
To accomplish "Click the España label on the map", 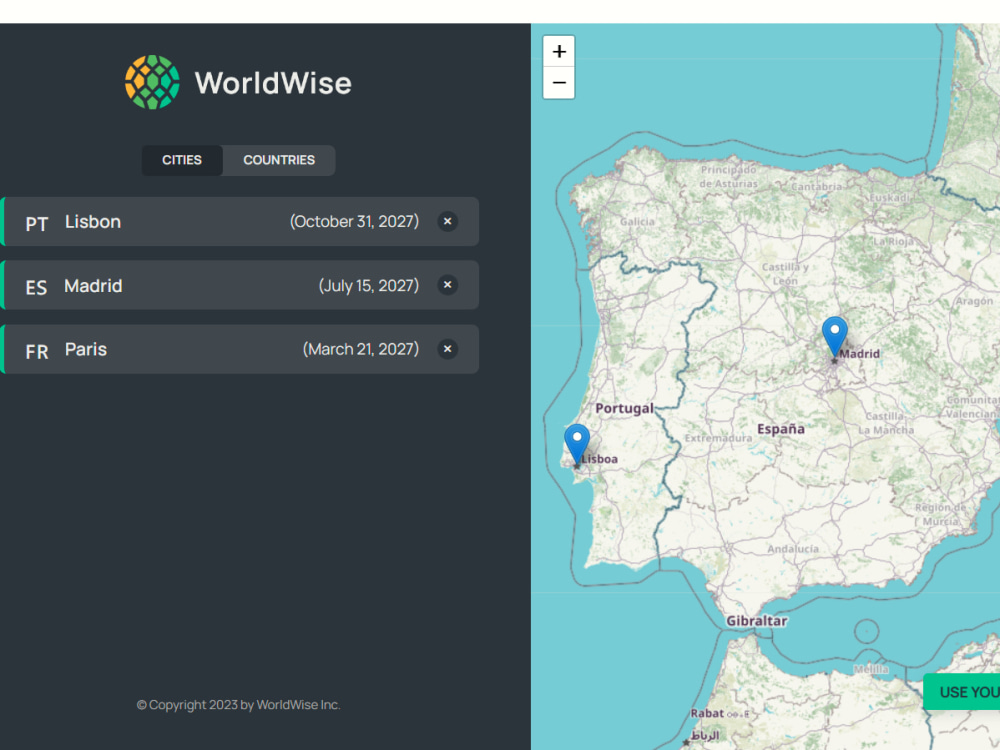I will (x=781, y=429).
